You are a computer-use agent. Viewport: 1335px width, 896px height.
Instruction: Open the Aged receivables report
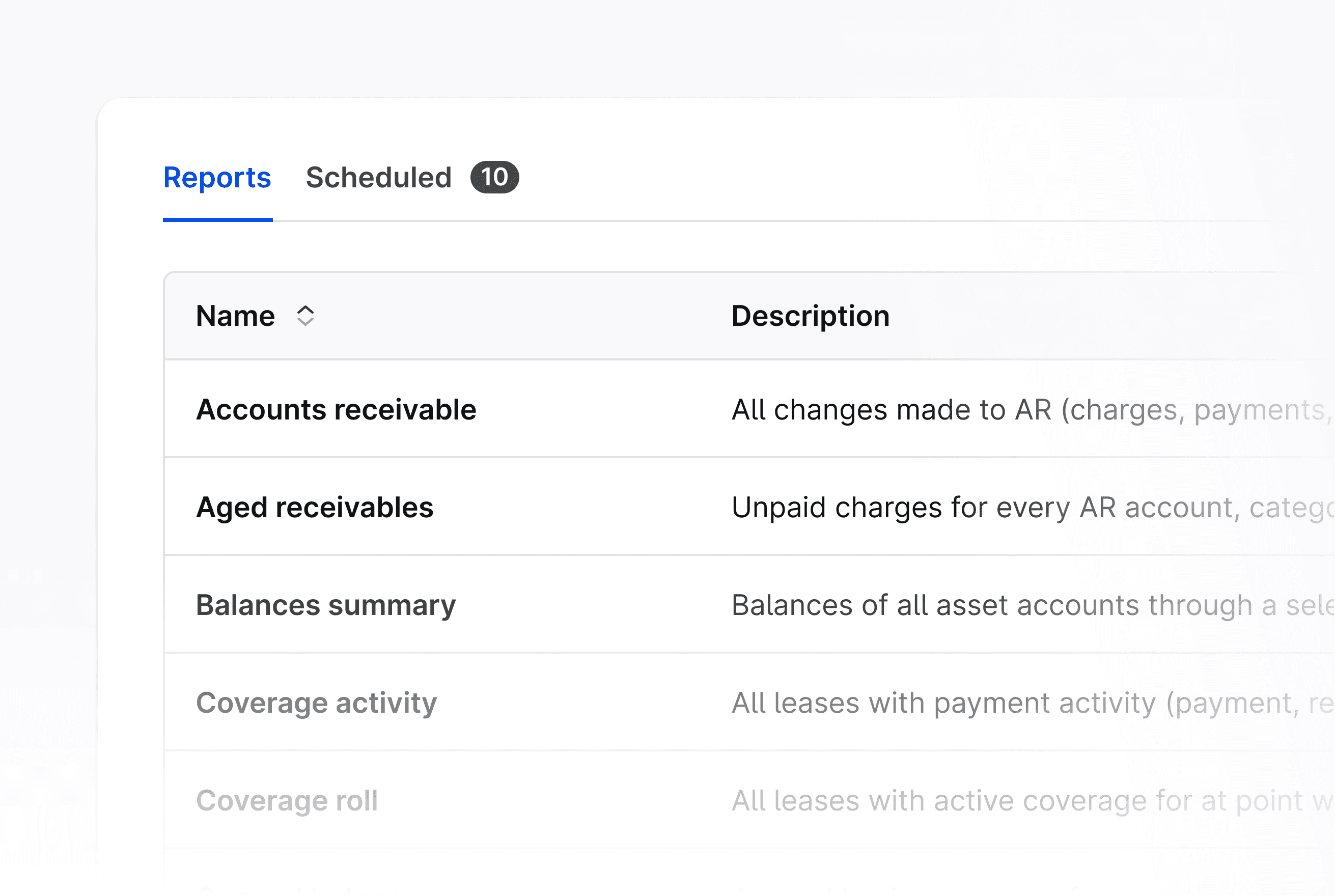point(315,508)
